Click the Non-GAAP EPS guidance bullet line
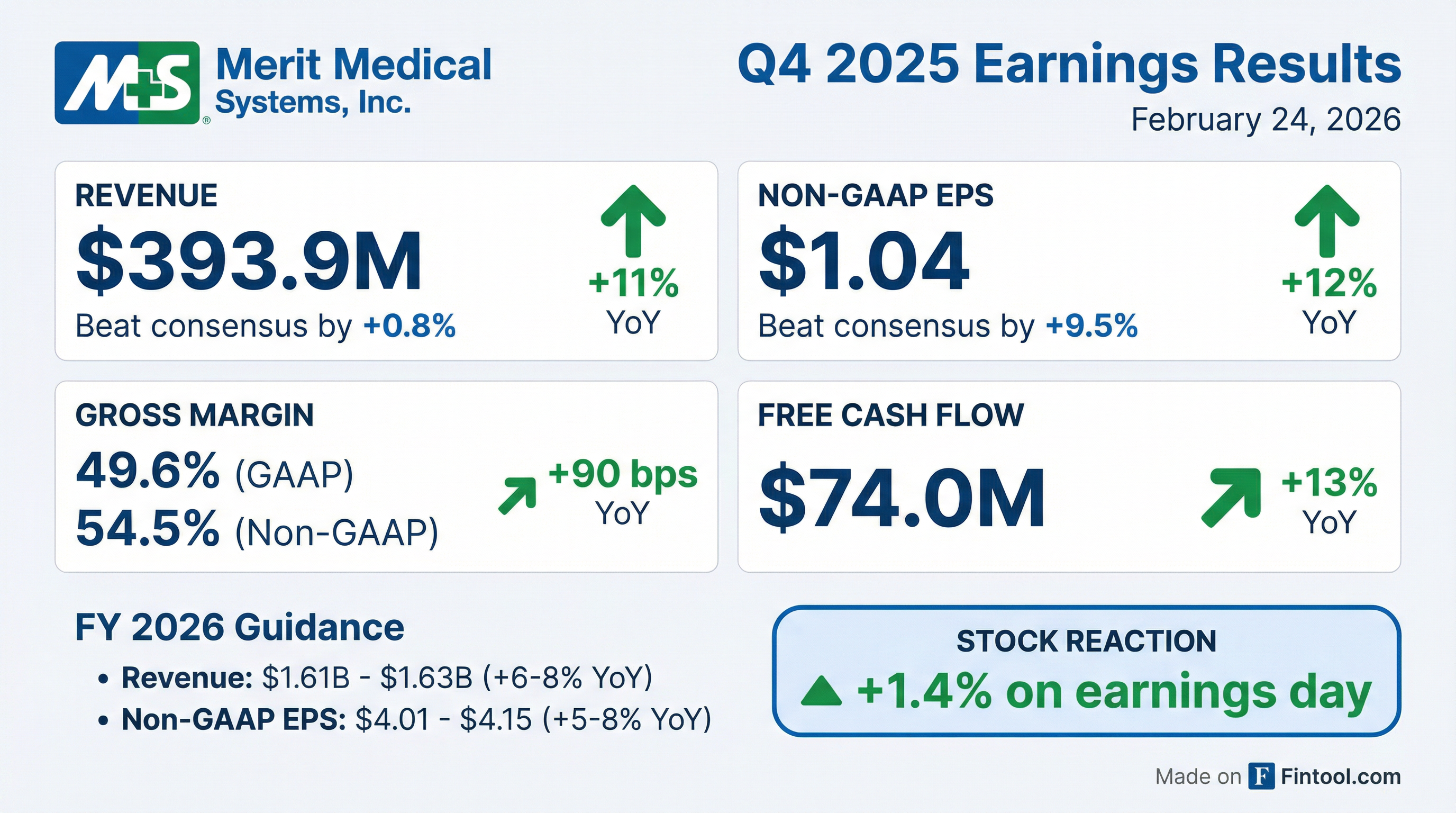This screenshot has height=813, width=1456. click(x=416, y=719)
